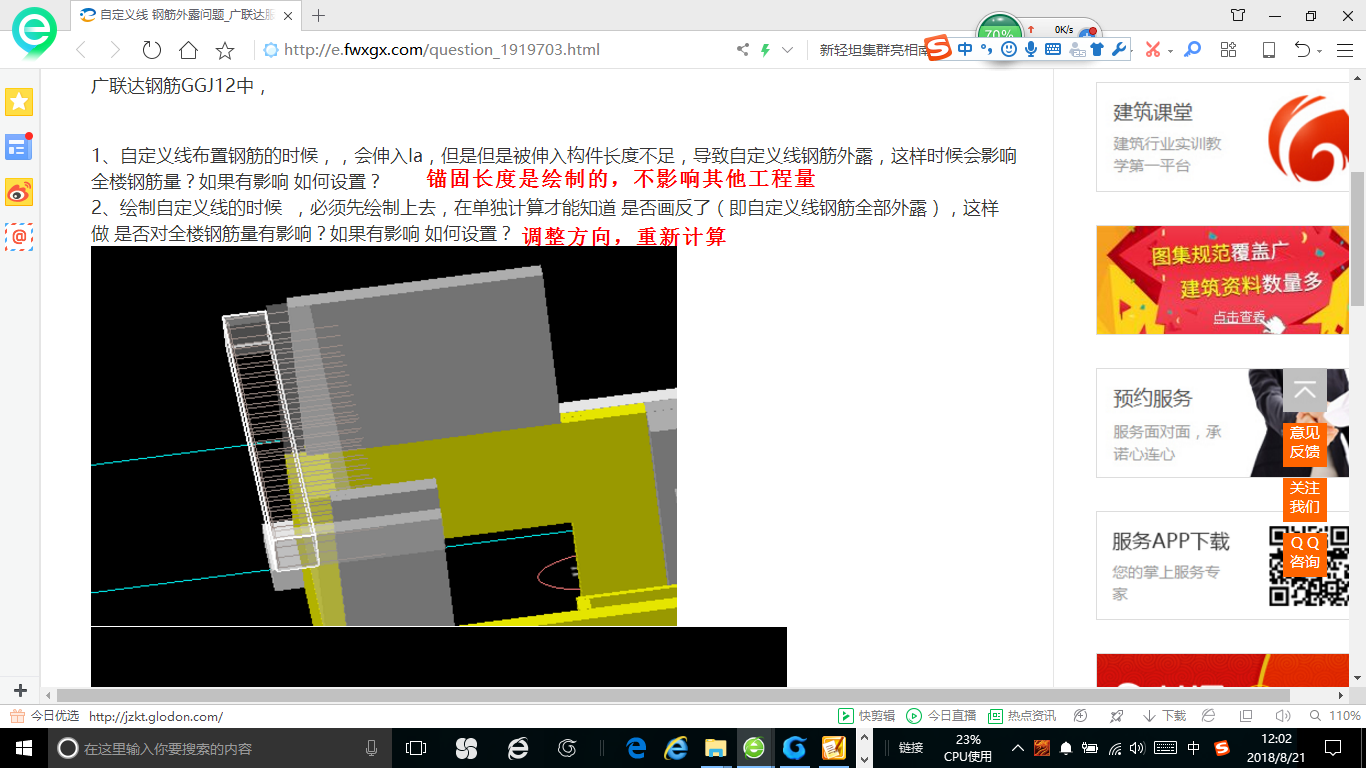This screenshot has height=768, width=1366.
Task: Click the vertical page scrollbar
Action: click(1358, 238)
